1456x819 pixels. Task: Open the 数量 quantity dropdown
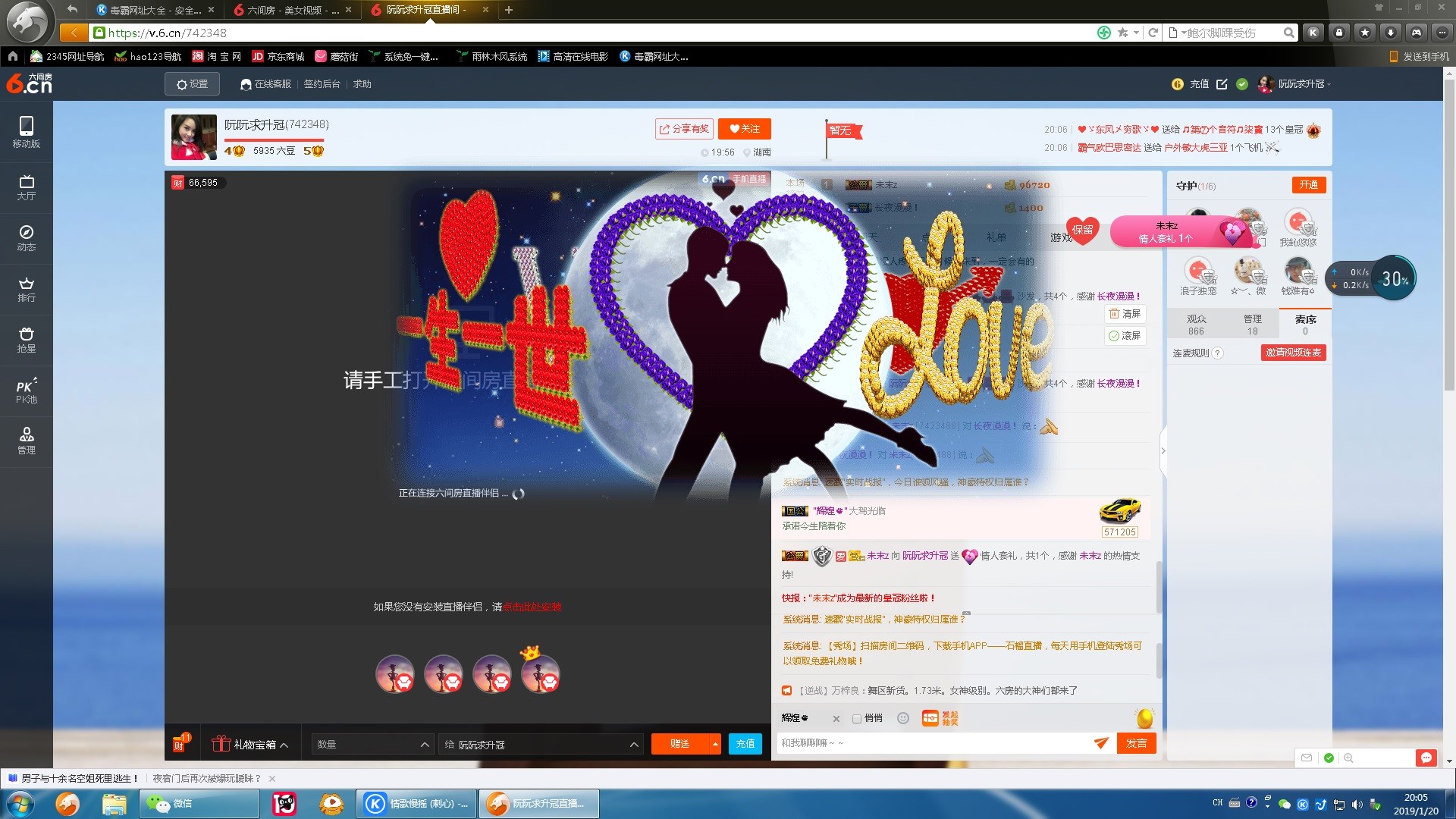pyautogui.click(x=372, y=744)
